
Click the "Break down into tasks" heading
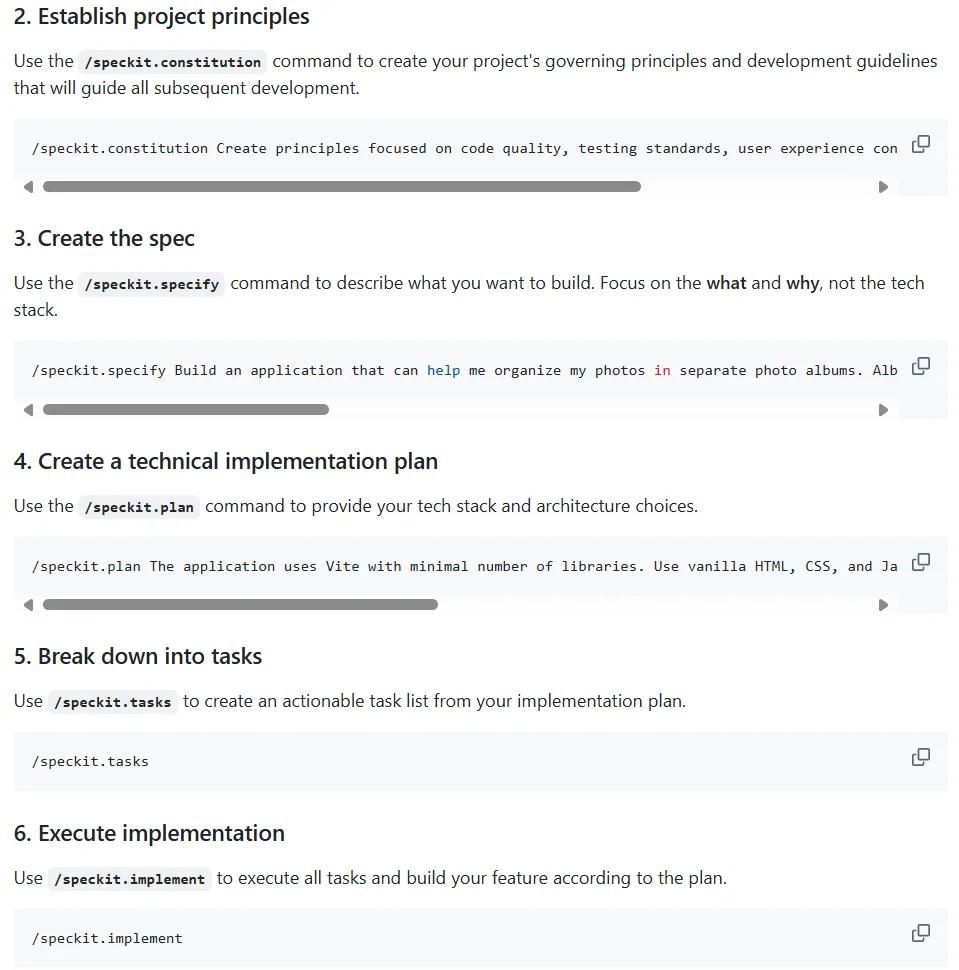tap(138, 657)
